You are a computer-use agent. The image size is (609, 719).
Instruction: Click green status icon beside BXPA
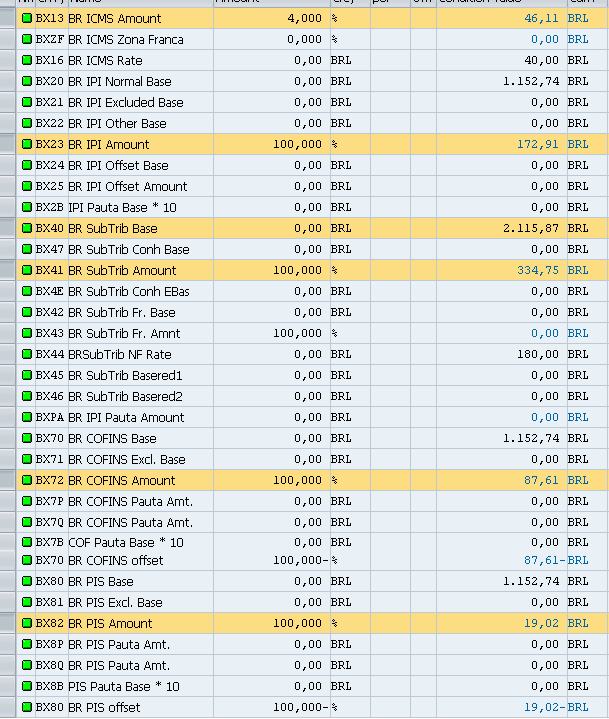27,417
